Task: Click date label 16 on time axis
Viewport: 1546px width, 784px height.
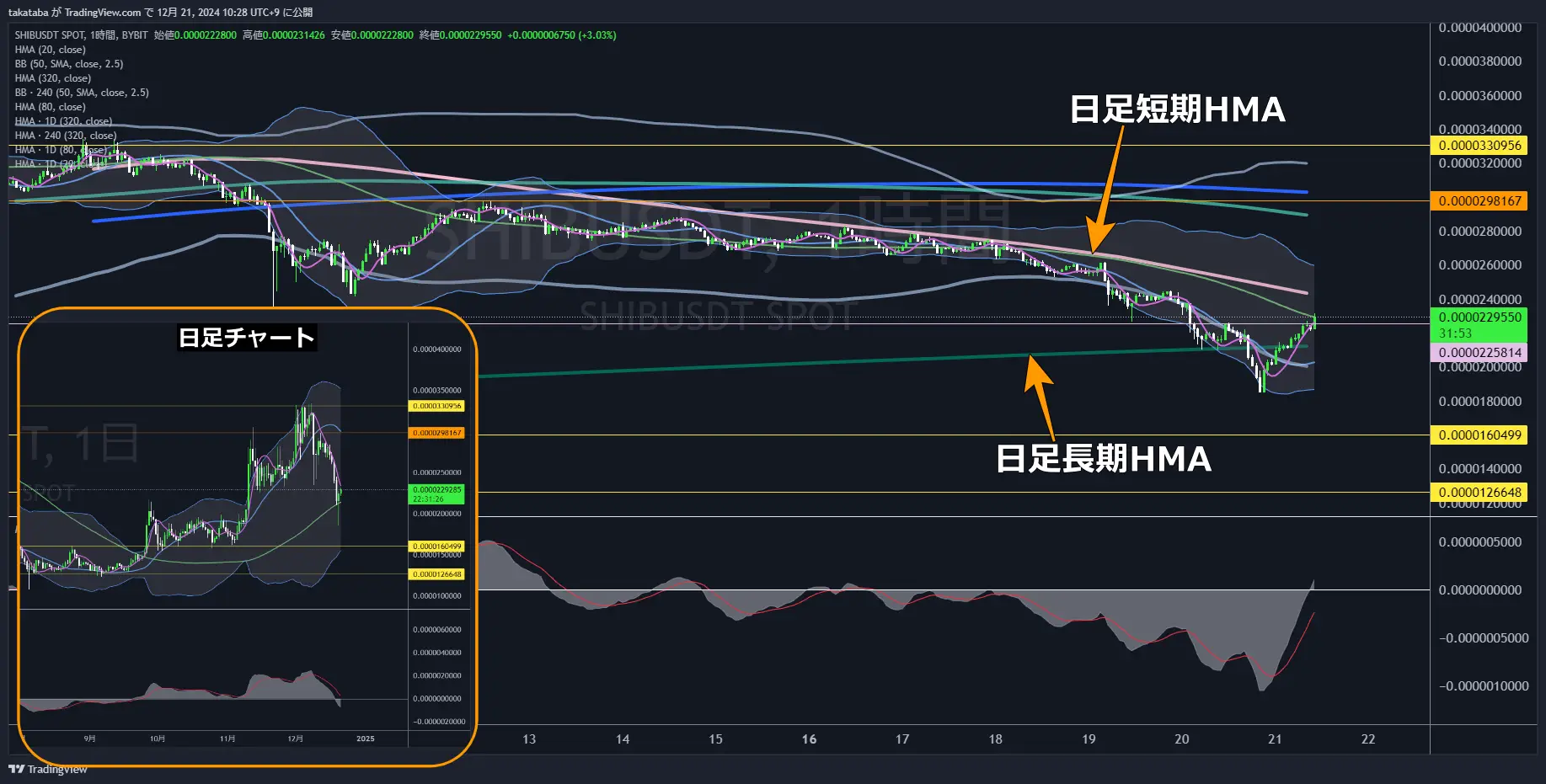Action: (x=809, y=739)
